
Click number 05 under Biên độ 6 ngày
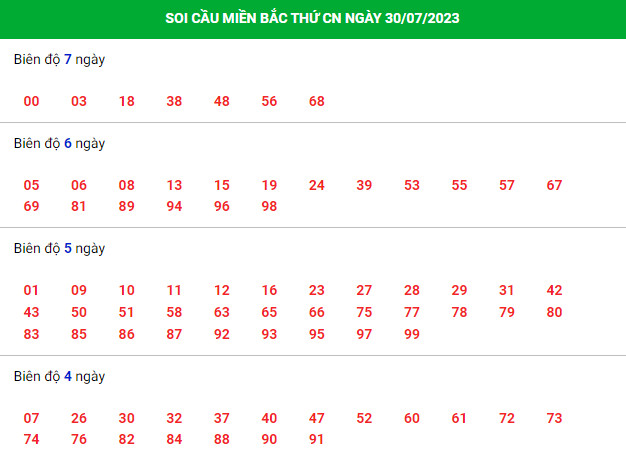coord(32,185)
